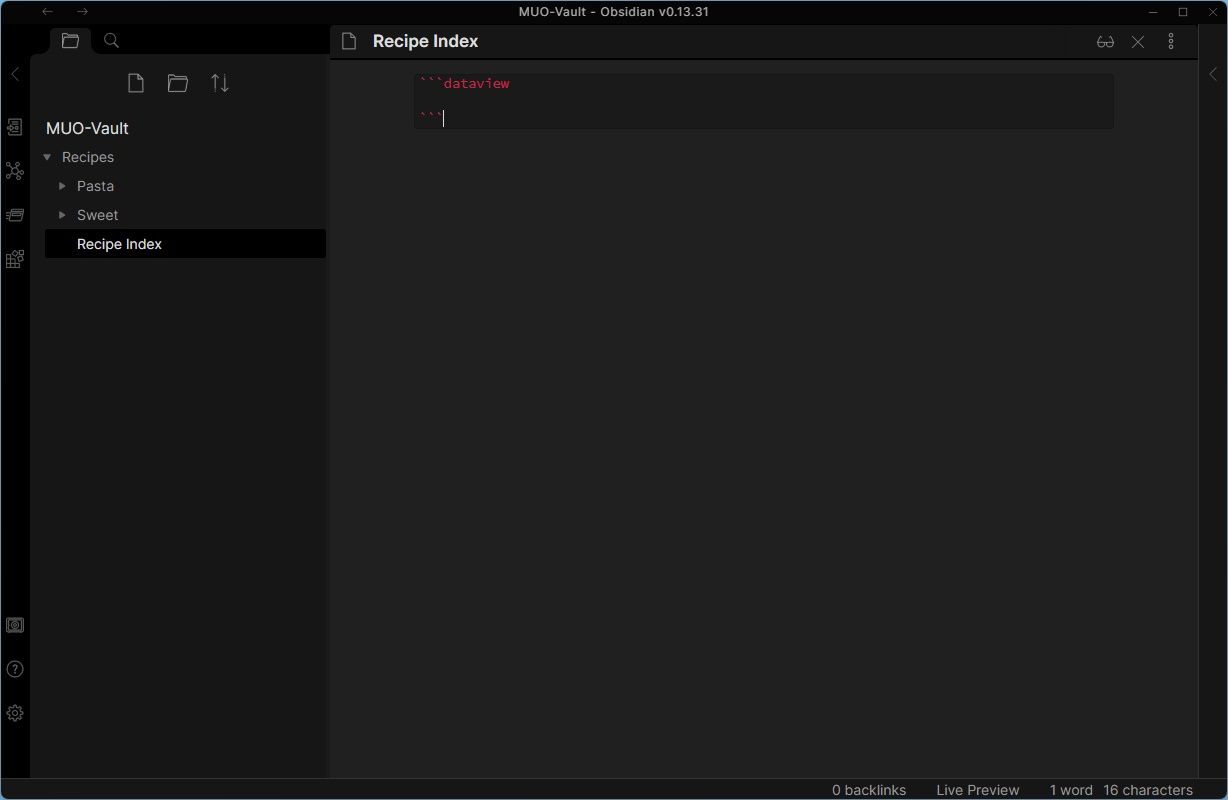The image size is (1228, 800).
Task: Maximize the Obsidian window
Action: point(1183,12)
